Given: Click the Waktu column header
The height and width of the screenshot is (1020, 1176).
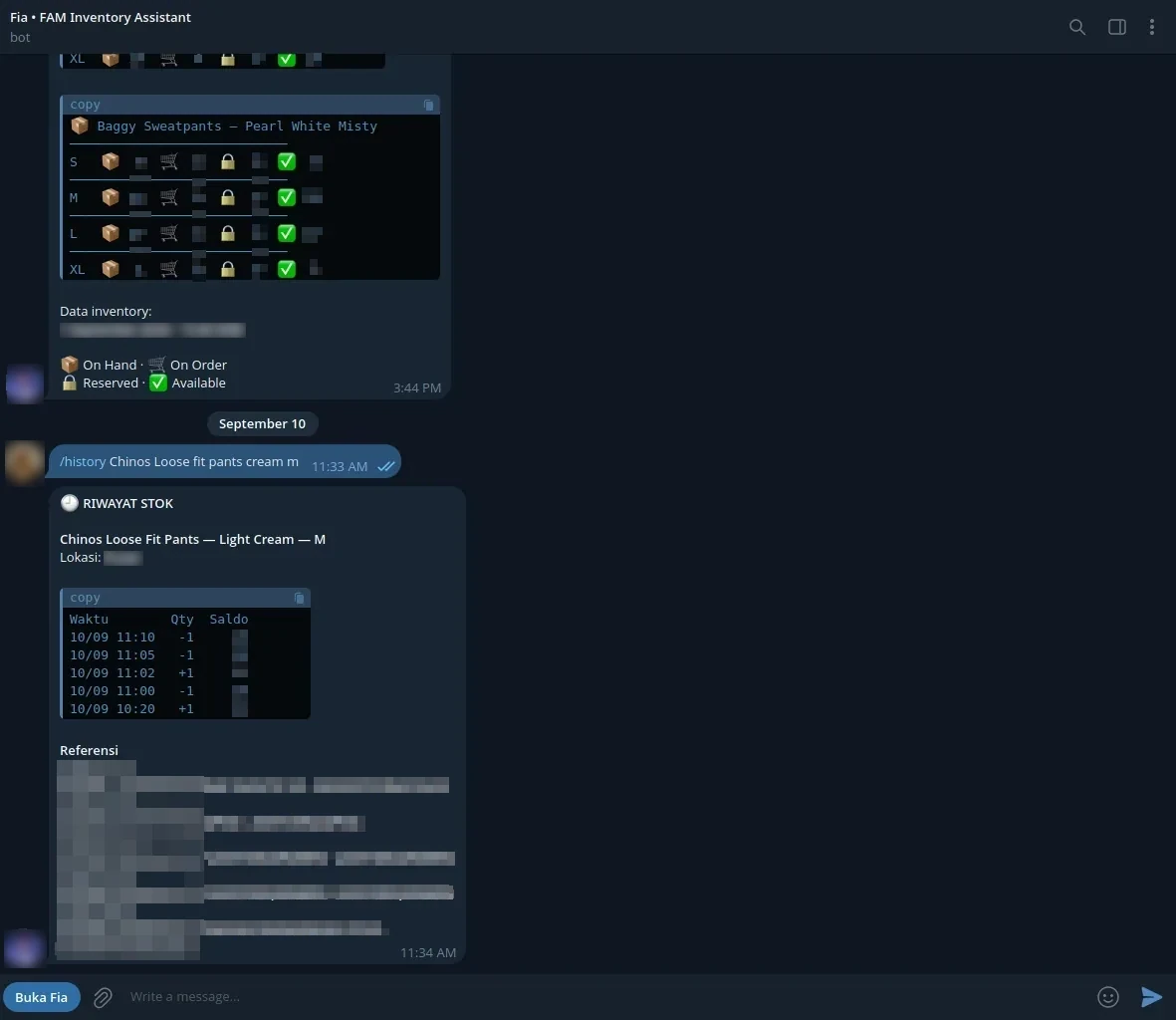Looking at the screenshot, I should pos(89,620).
